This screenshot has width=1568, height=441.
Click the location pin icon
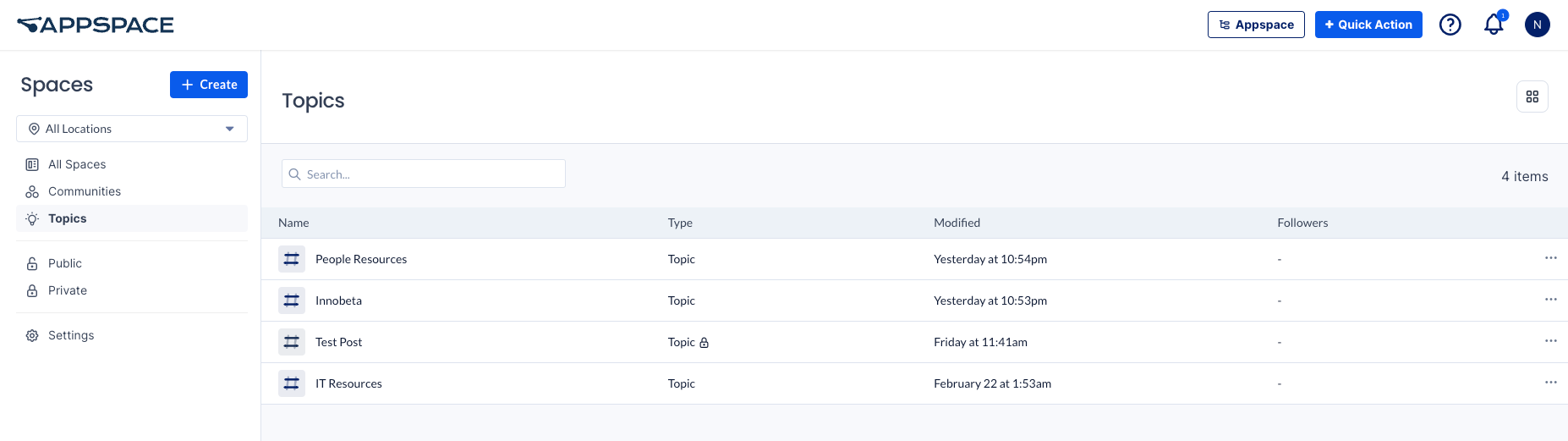pyautogui.click(x=35, y=129)
